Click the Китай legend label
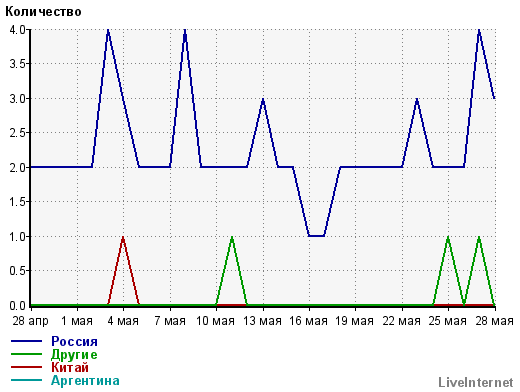This screenshot has height=392, width=520. [70, 367]
